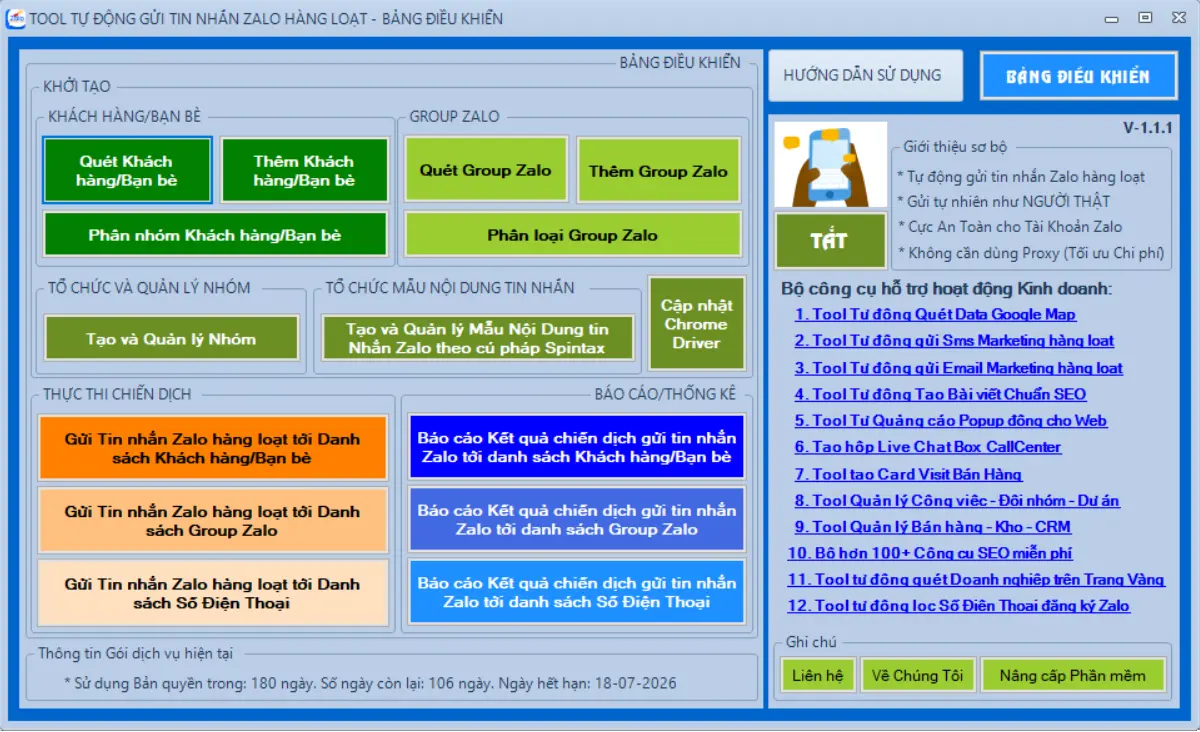Open the Group Zalo campaign results report
Viewport: 1200px width, 732px height.
coord(576,520)
